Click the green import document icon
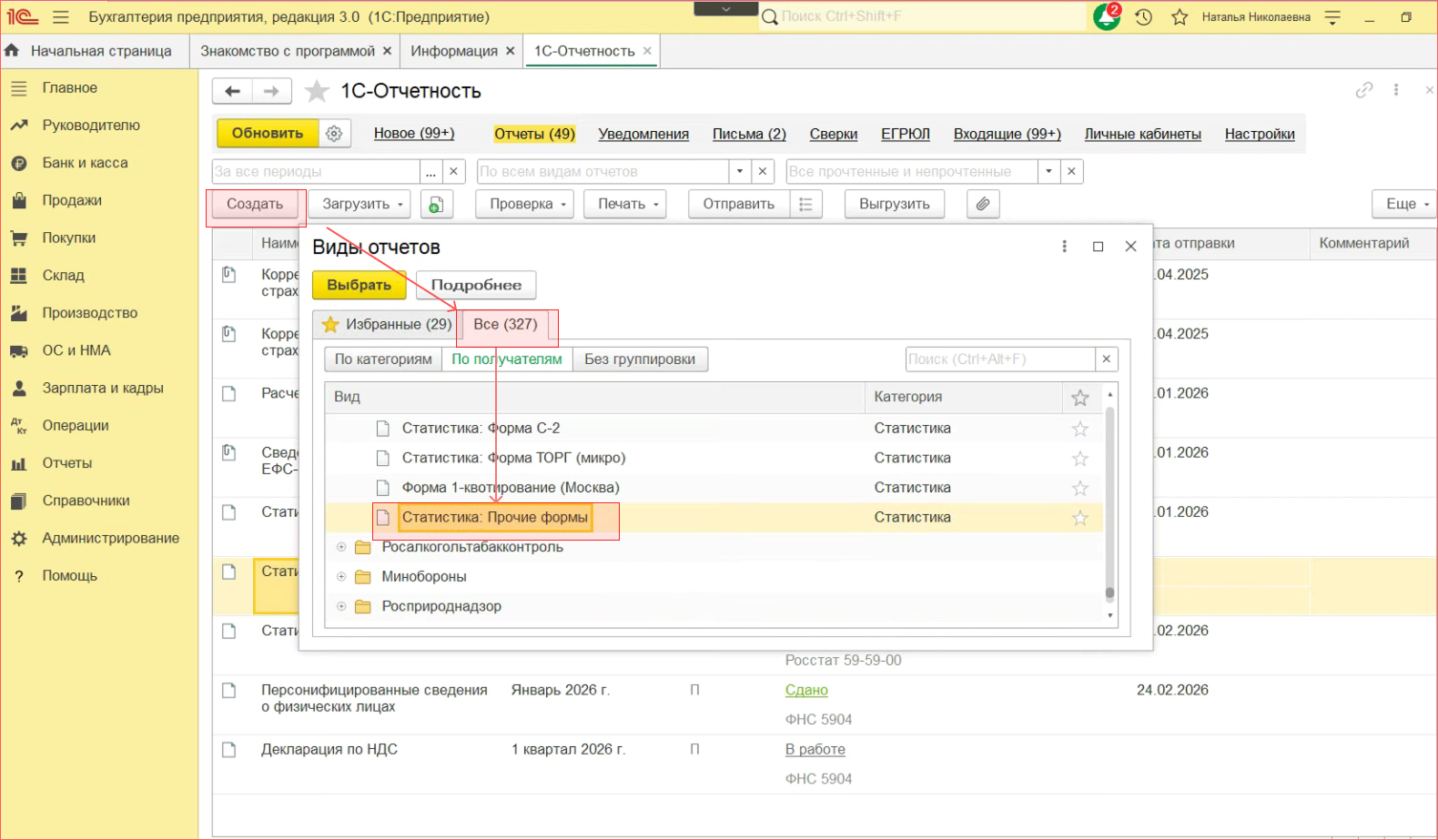The height and width of the screenshot is (840, 1438). (436, 205)
